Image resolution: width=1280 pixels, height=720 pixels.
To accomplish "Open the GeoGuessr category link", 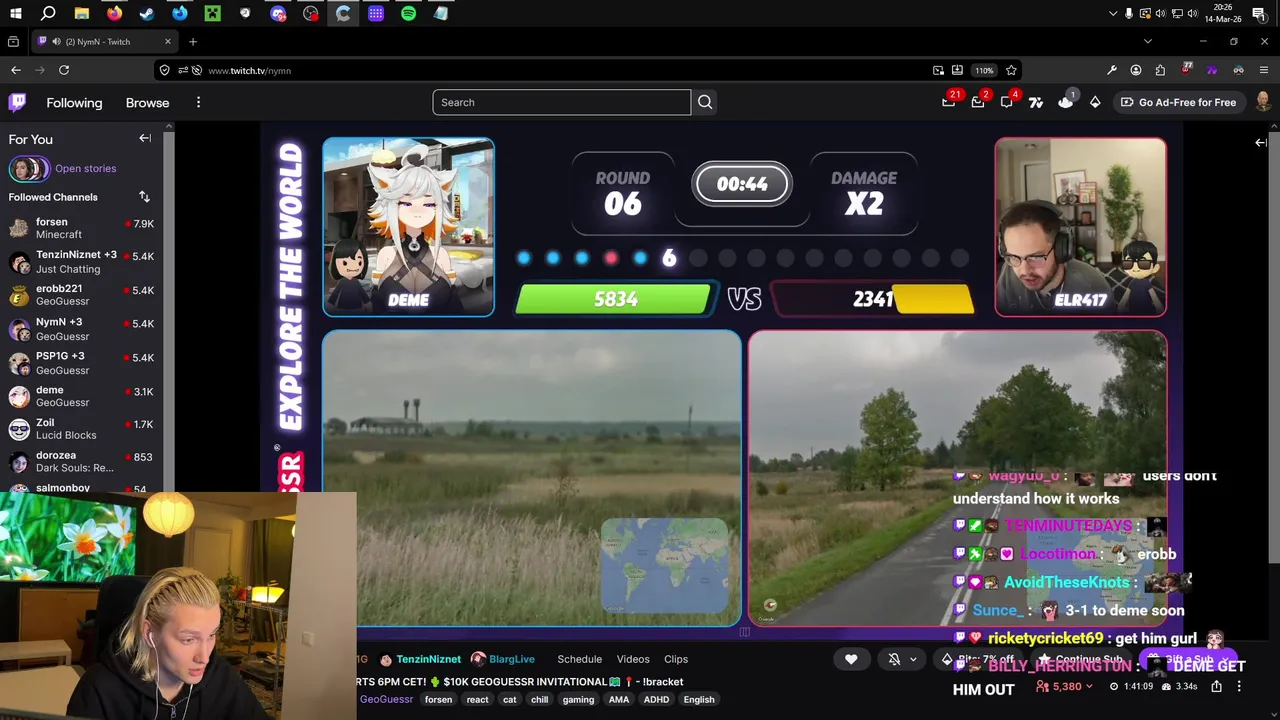I will (386, 699).
